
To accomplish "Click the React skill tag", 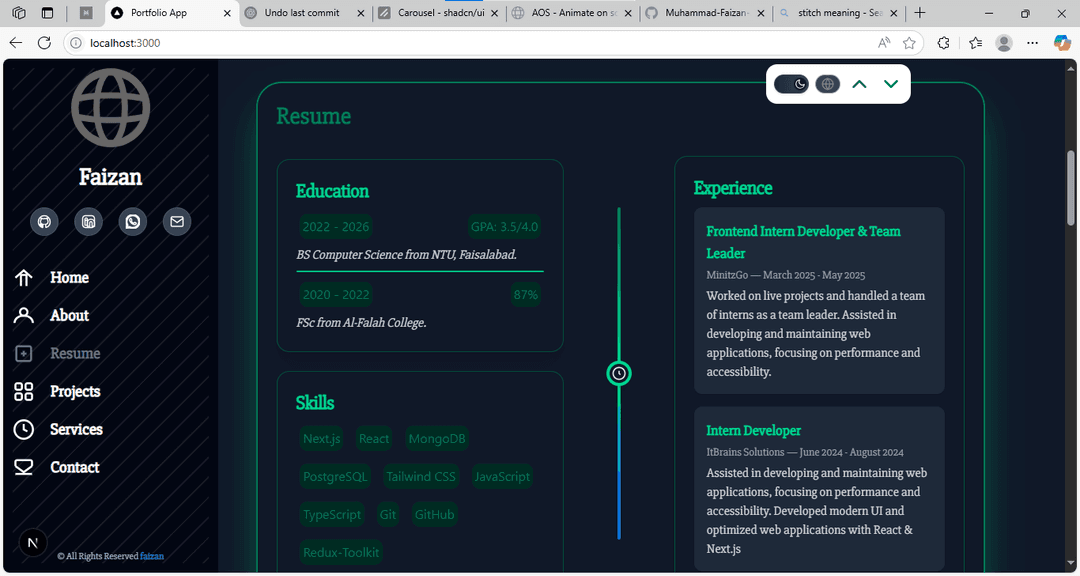I will click(374, 439).
